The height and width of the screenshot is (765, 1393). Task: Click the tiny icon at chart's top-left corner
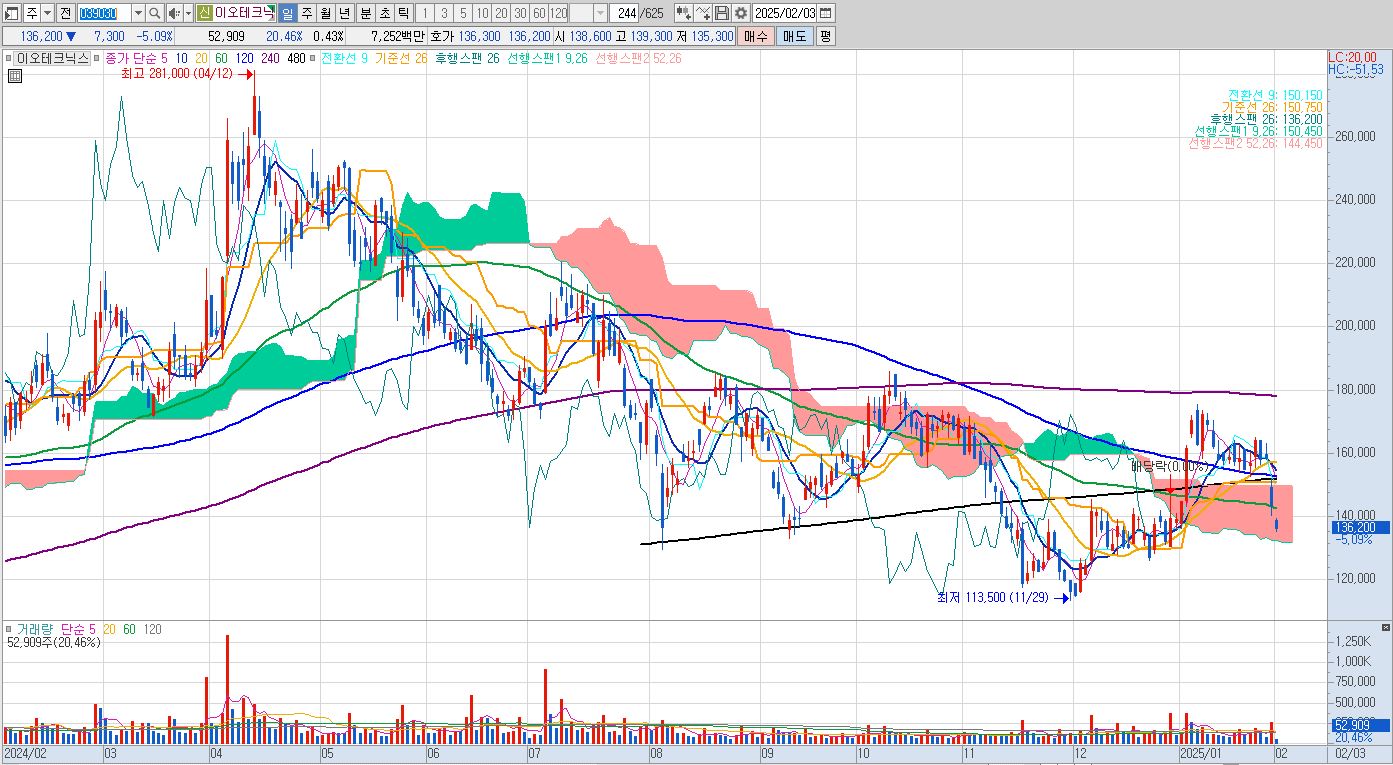coord(14,75)
